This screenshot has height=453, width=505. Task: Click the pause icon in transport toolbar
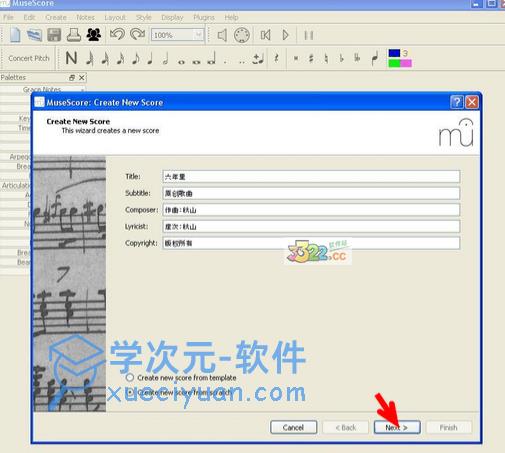pyautogui.click(x=309, y=35)
